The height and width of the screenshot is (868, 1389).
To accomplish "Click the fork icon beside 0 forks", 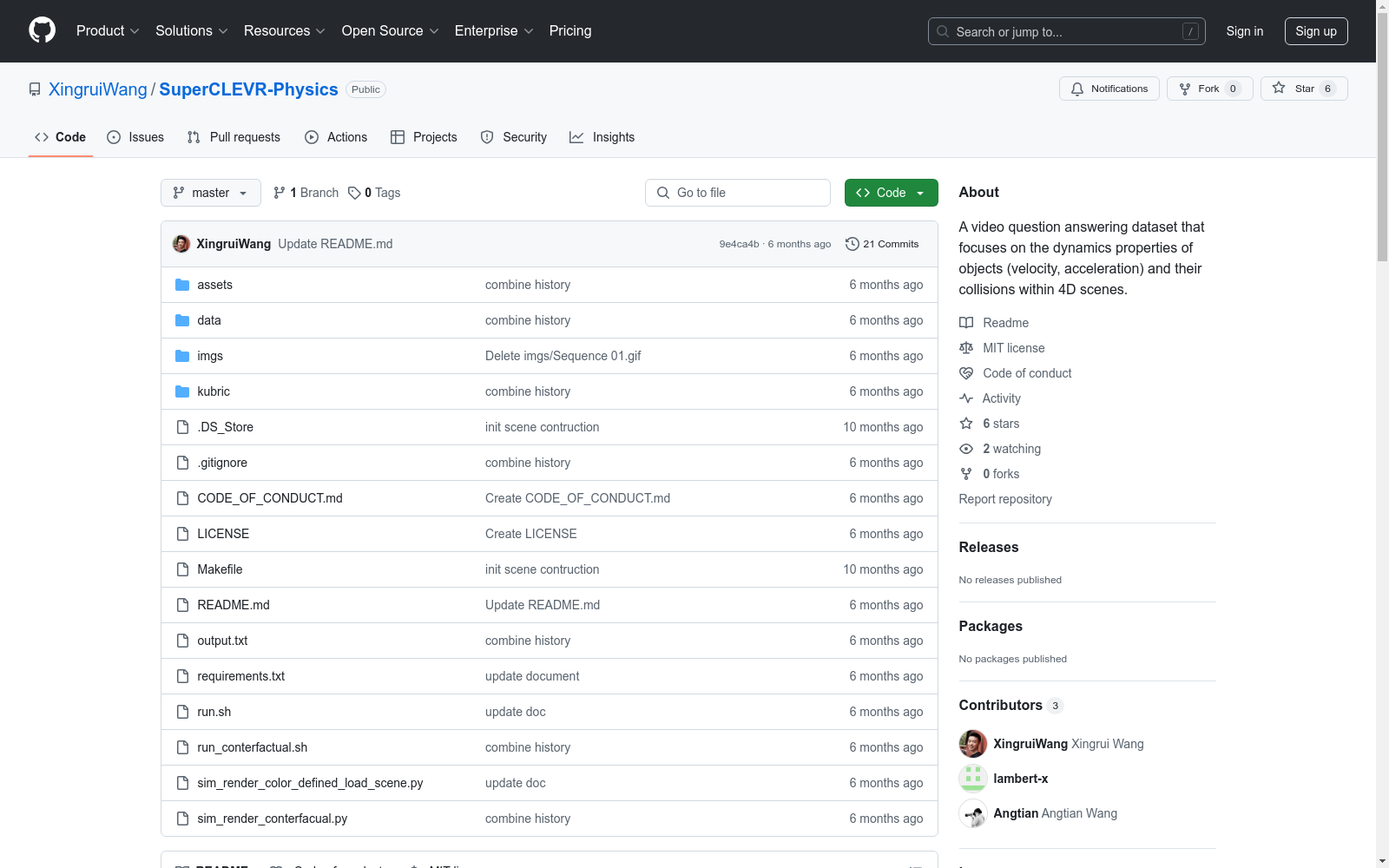I will pos(966,474).
